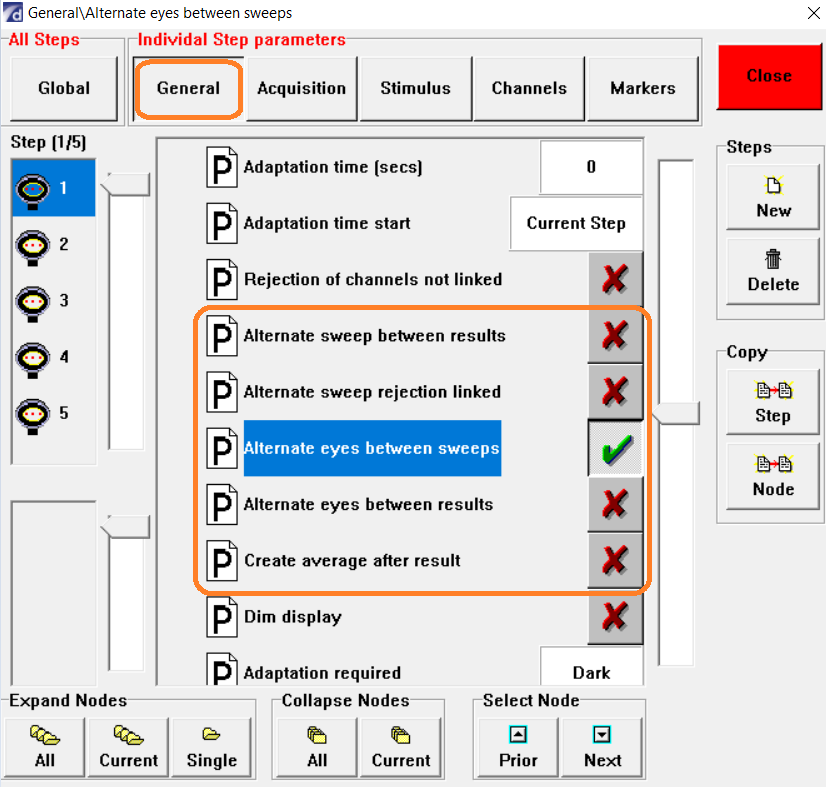Close the window with title bar X
This screenshot has width=826, height=787.
click(813, 13)
